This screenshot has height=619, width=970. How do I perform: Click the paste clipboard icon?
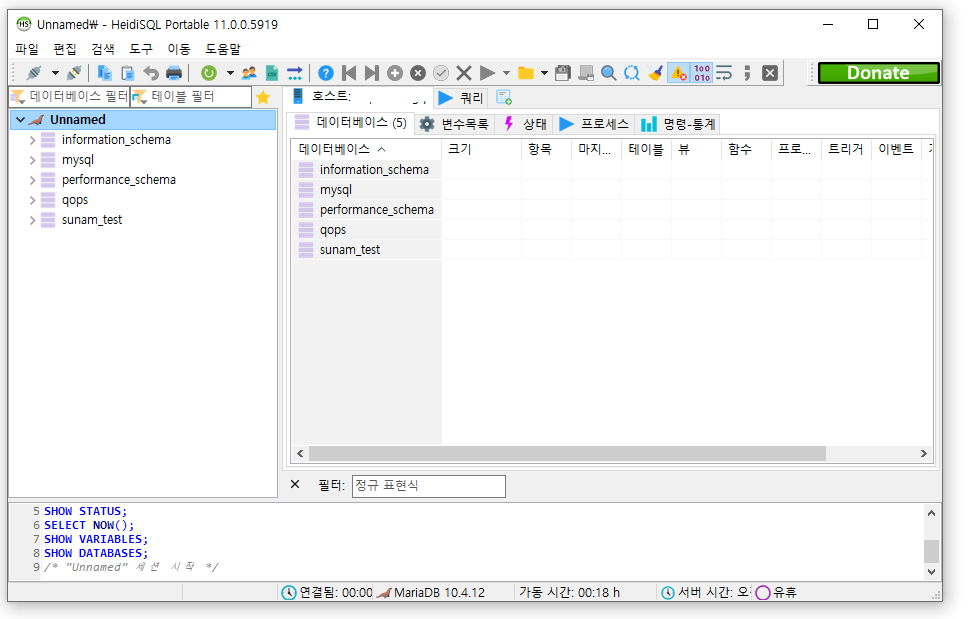coord(128,73)
